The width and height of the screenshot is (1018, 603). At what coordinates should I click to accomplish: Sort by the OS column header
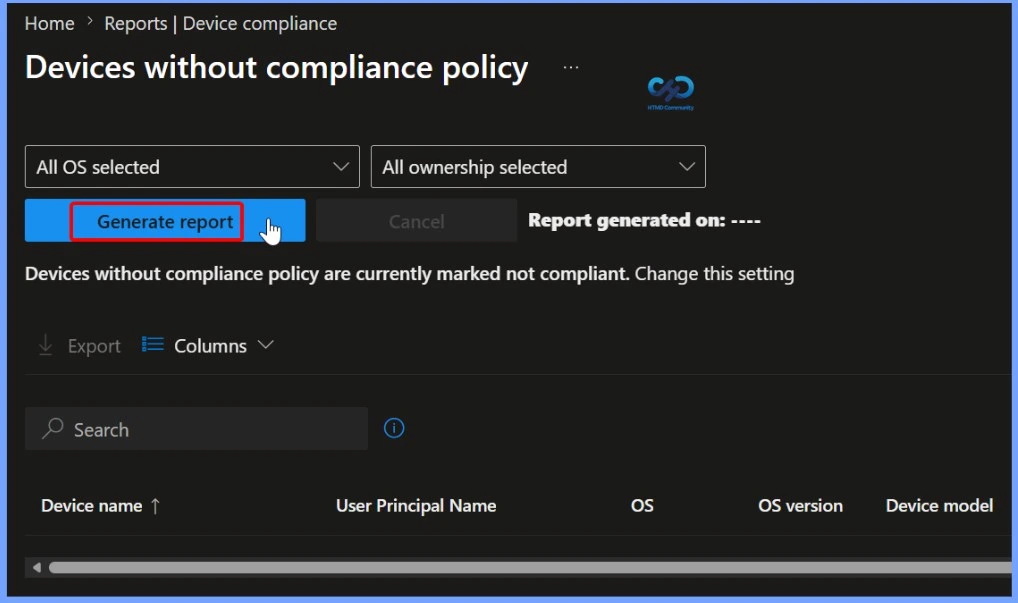click(x=642, y=506)
